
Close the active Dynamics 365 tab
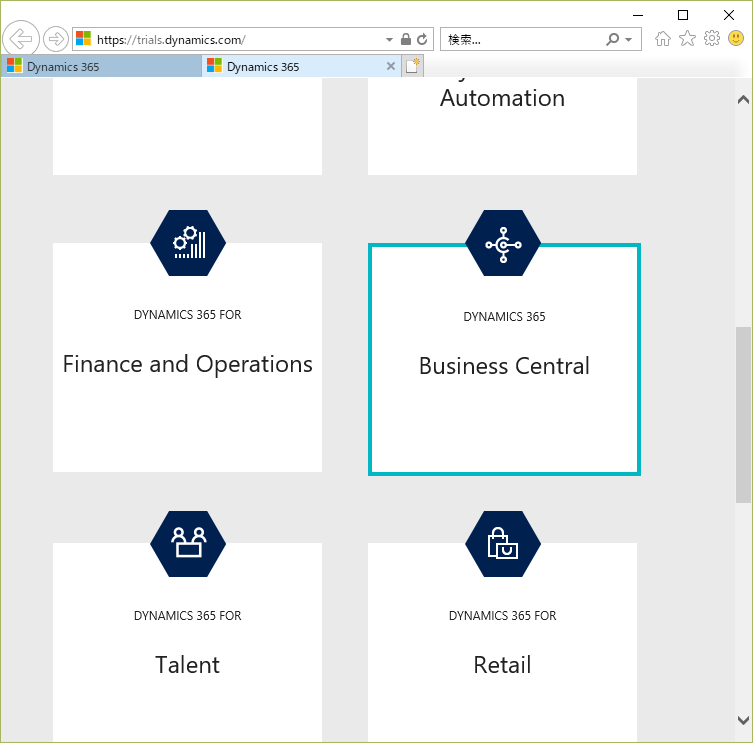[x=391, y=66]
